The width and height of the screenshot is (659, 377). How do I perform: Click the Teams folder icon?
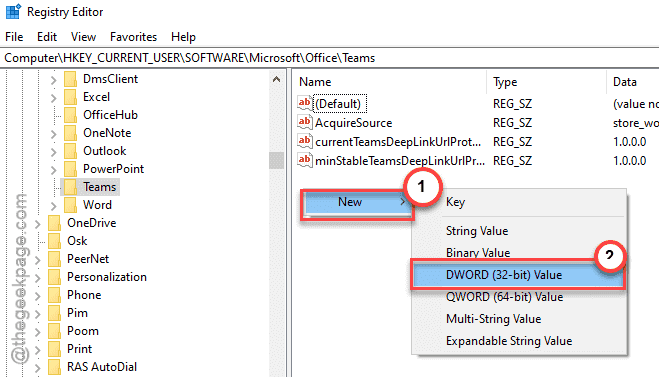tap(71, 187)
